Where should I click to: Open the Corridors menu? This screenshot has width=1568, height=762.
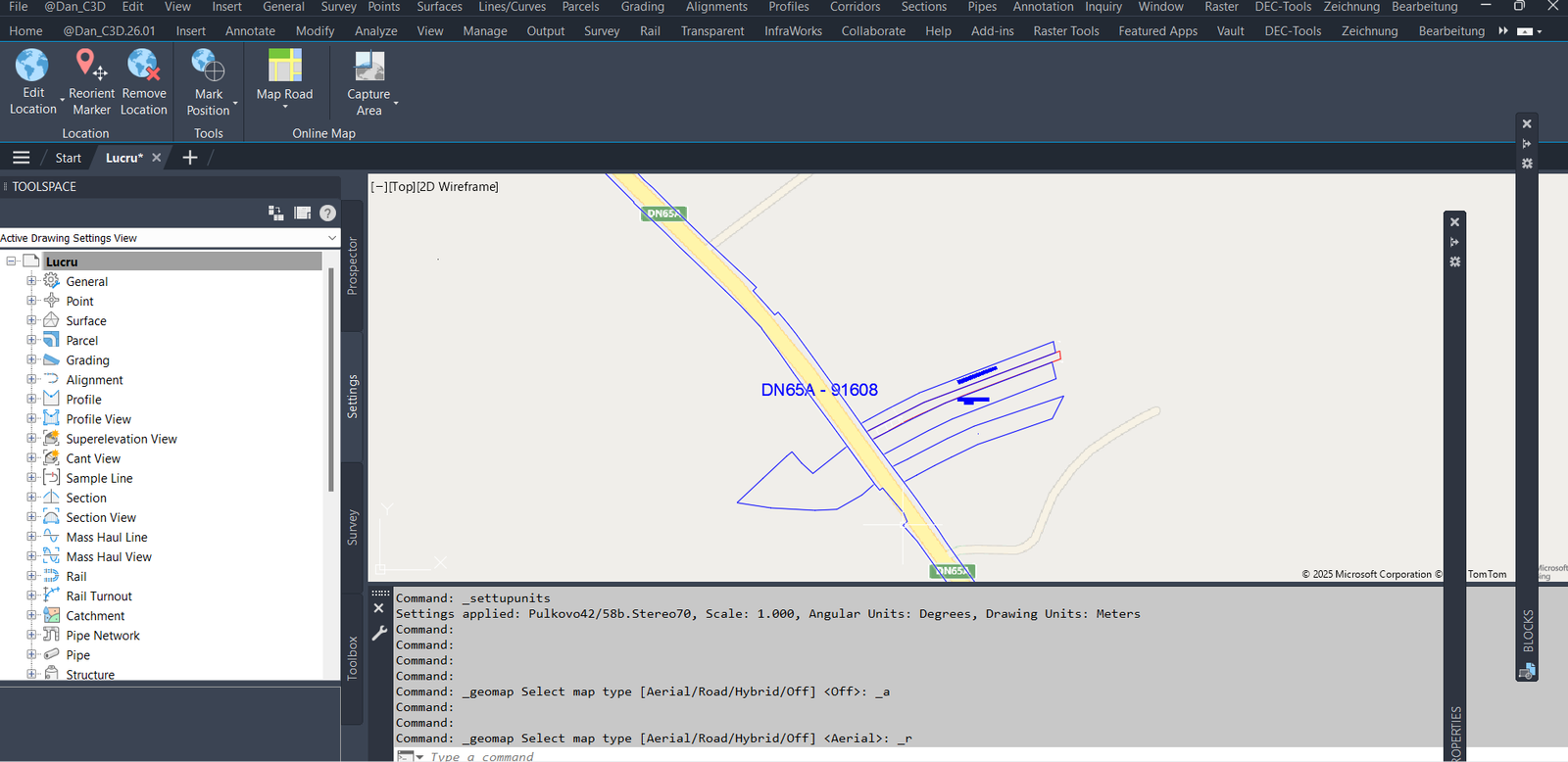tap(855, 7)
